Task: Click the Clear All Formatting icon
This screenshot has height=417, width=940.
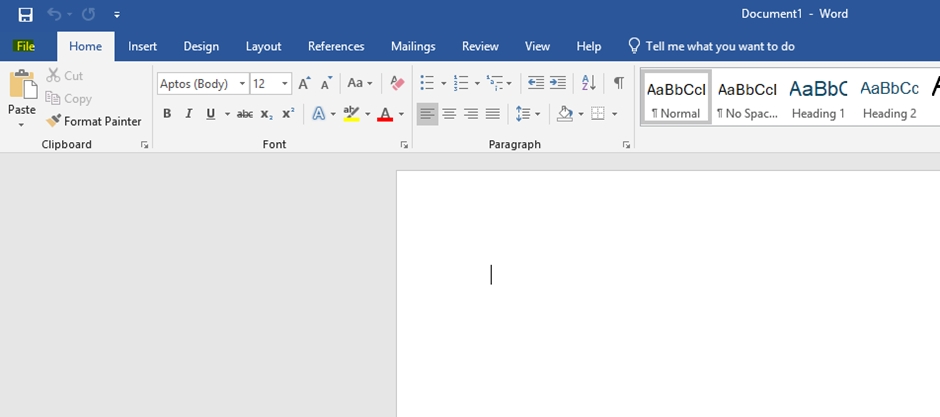Action: tap(397, 84)
